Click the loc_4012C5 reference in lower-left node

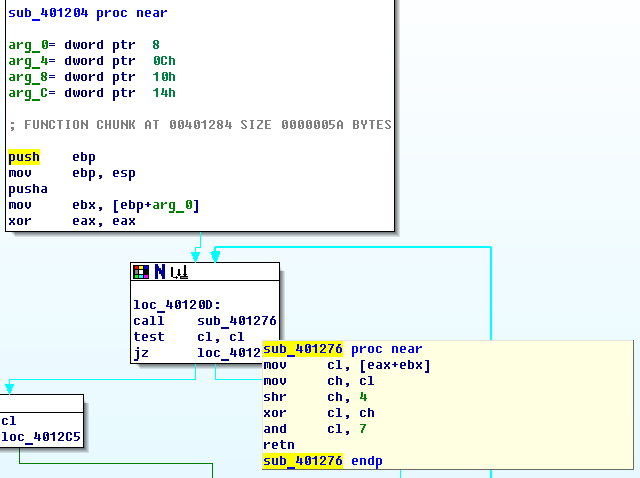coord(40,437)
